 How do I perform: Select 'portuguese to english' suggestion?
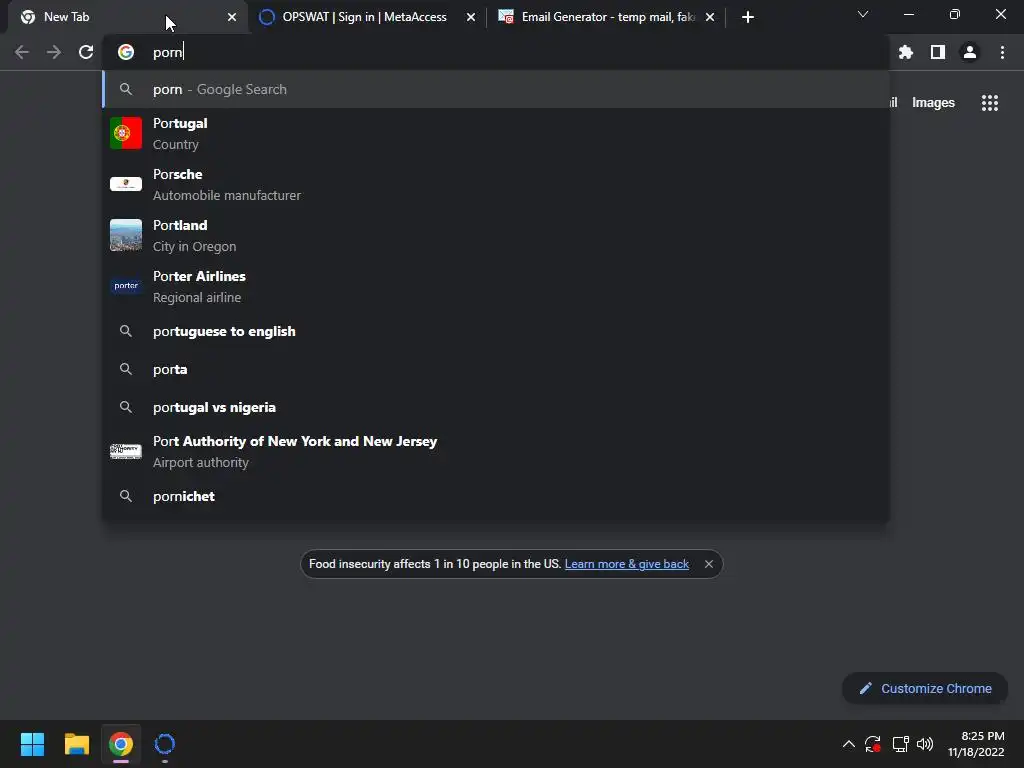click(x=496, y=331)
